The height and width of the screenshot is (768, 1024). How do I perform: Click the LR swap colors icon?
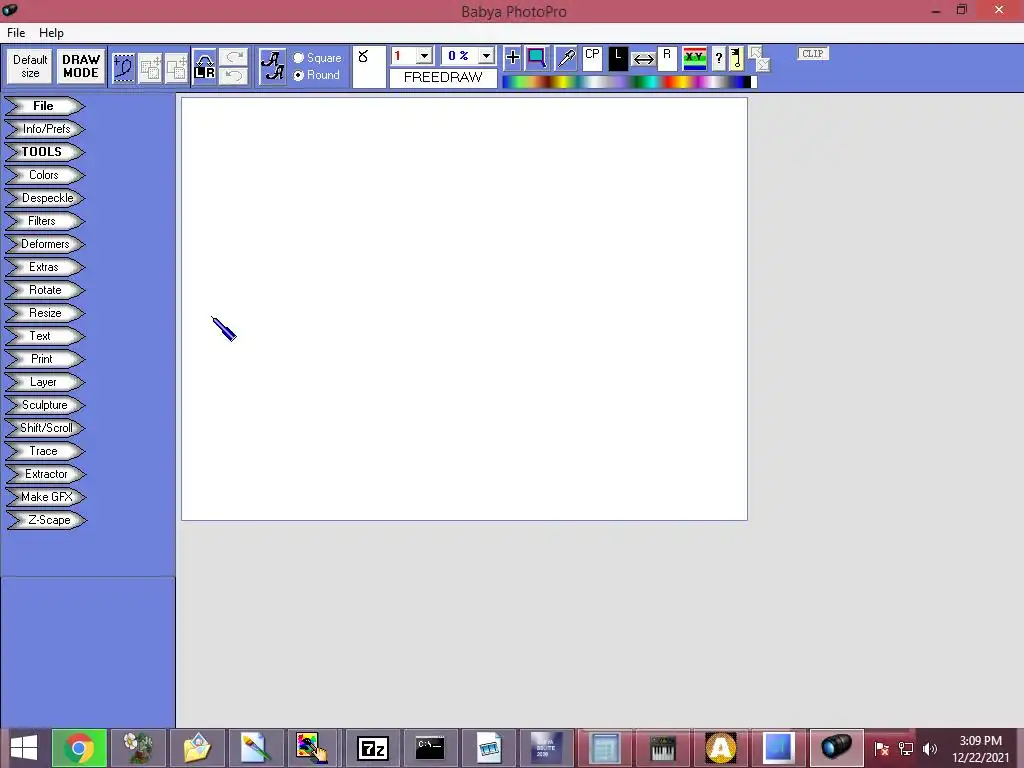(x=204, y=67)
